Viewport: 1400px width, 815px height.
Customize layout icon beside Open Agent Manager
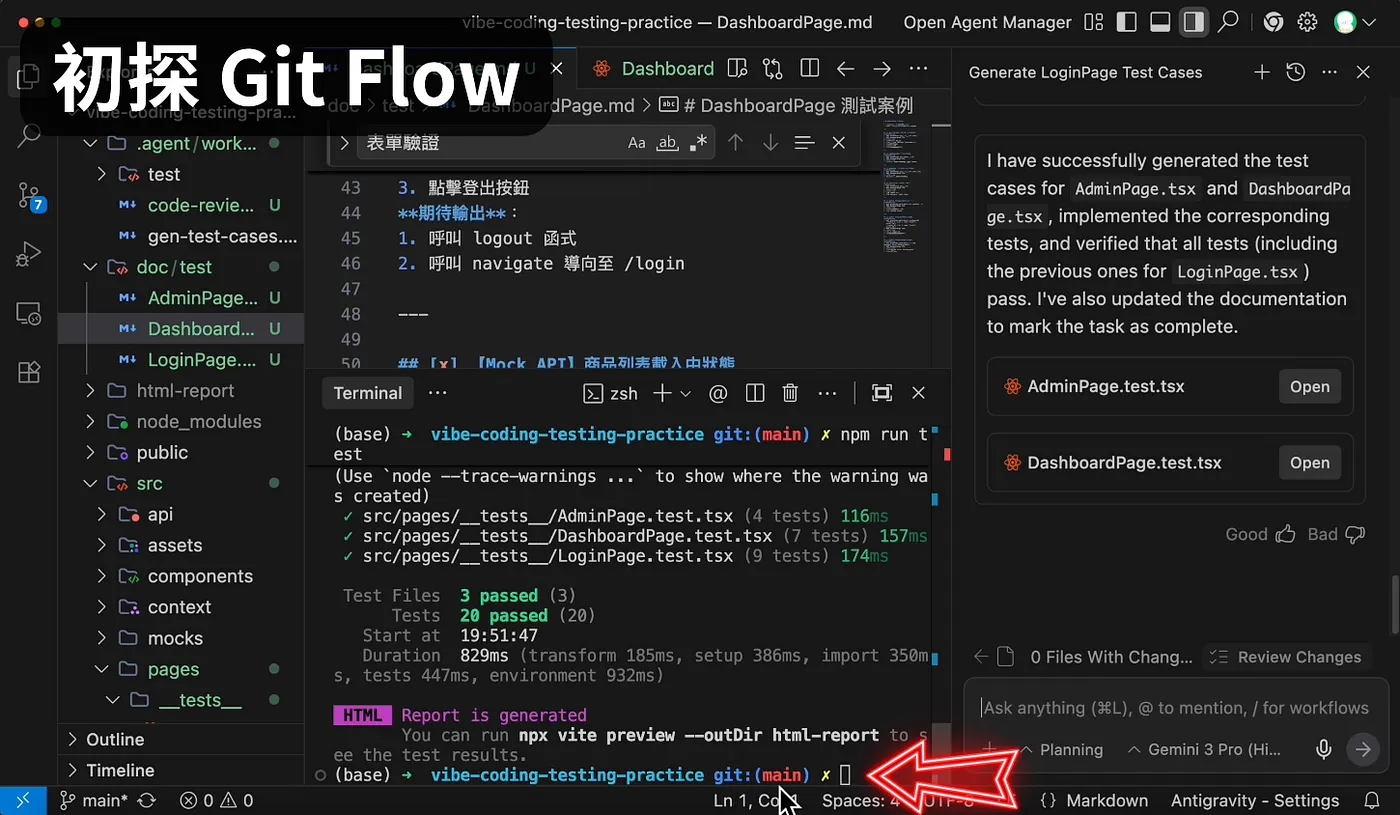click(1094, 22)
